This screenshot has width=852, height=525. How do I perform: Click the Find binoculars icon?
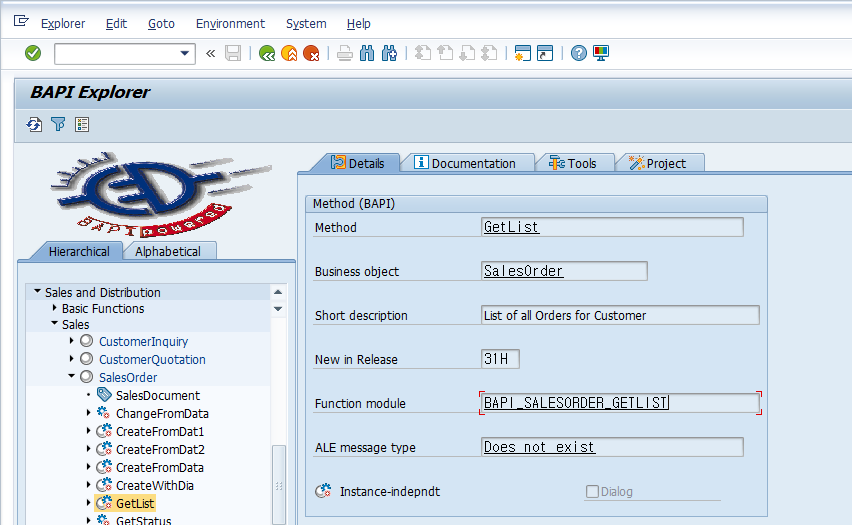coord(367,53)
